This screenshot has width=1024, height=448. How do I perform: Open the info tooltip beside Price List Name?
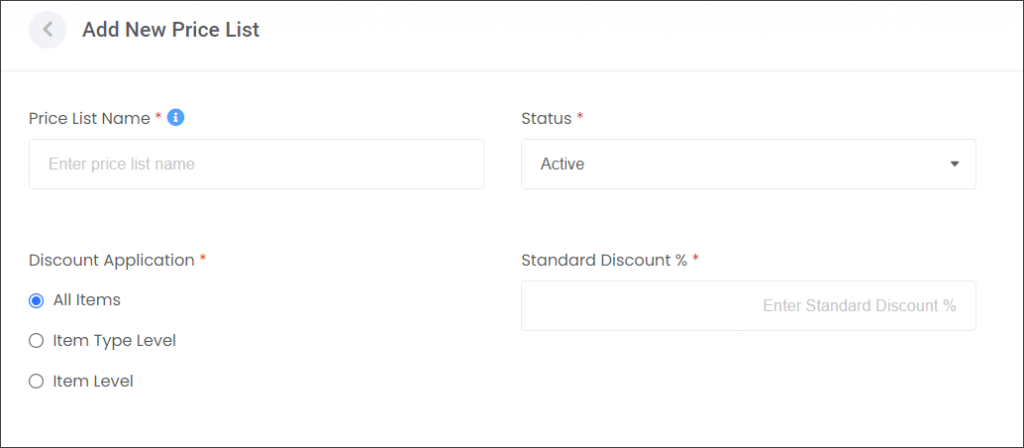[x=176, y=118]
